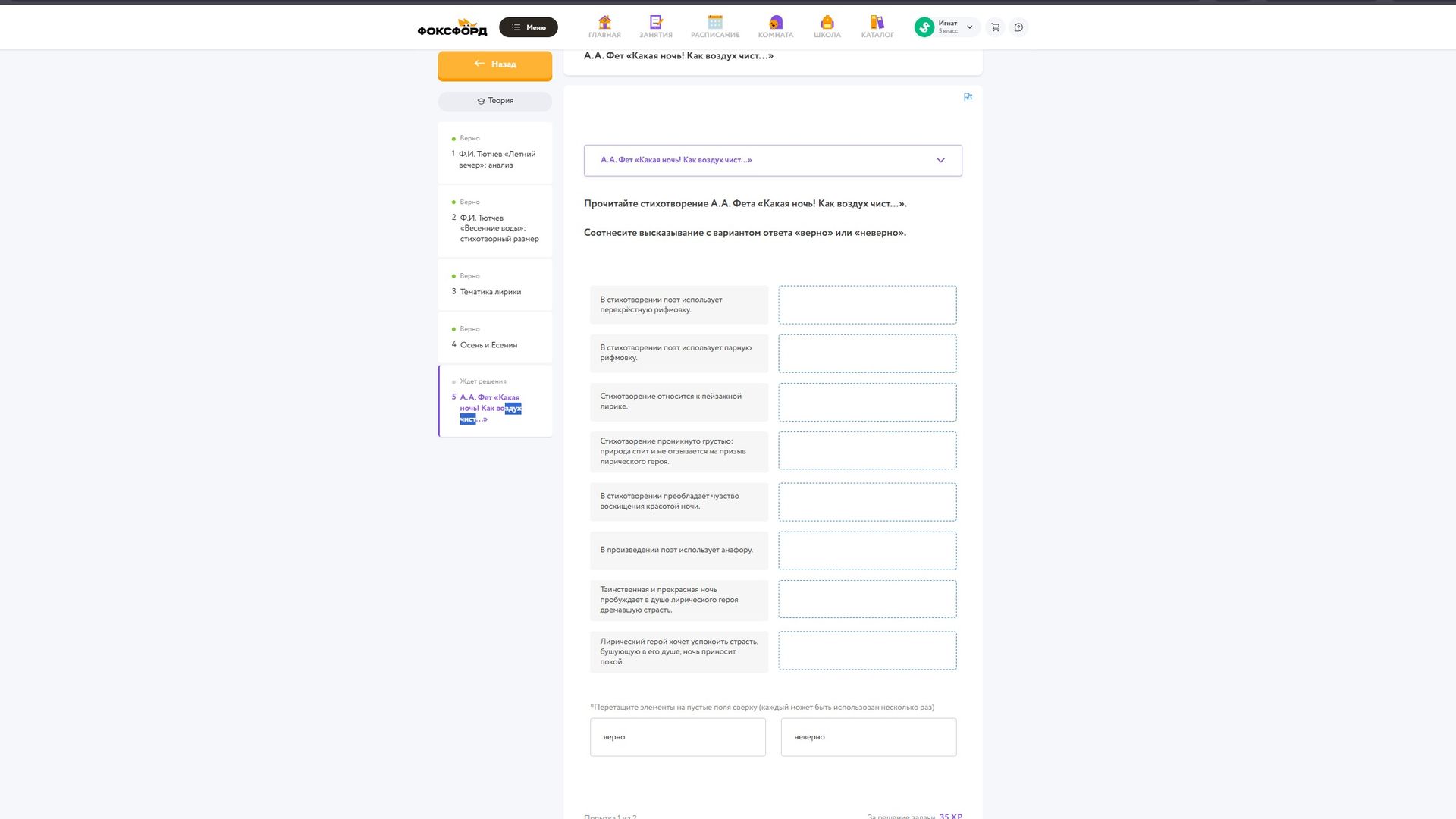This screenshot has height=819, width=1456.
Task: Click drop field for восхищения красотой ночи statement
Action: 868,502
